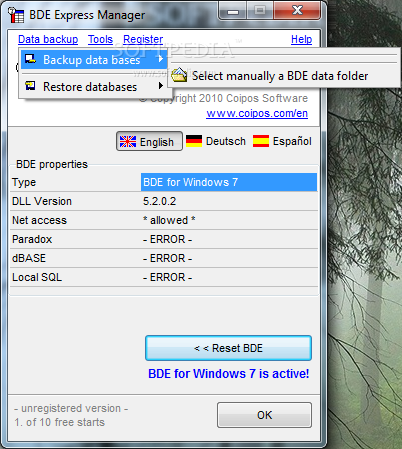
Task: Click the Spanish flag icon
Action: [261, 141]
